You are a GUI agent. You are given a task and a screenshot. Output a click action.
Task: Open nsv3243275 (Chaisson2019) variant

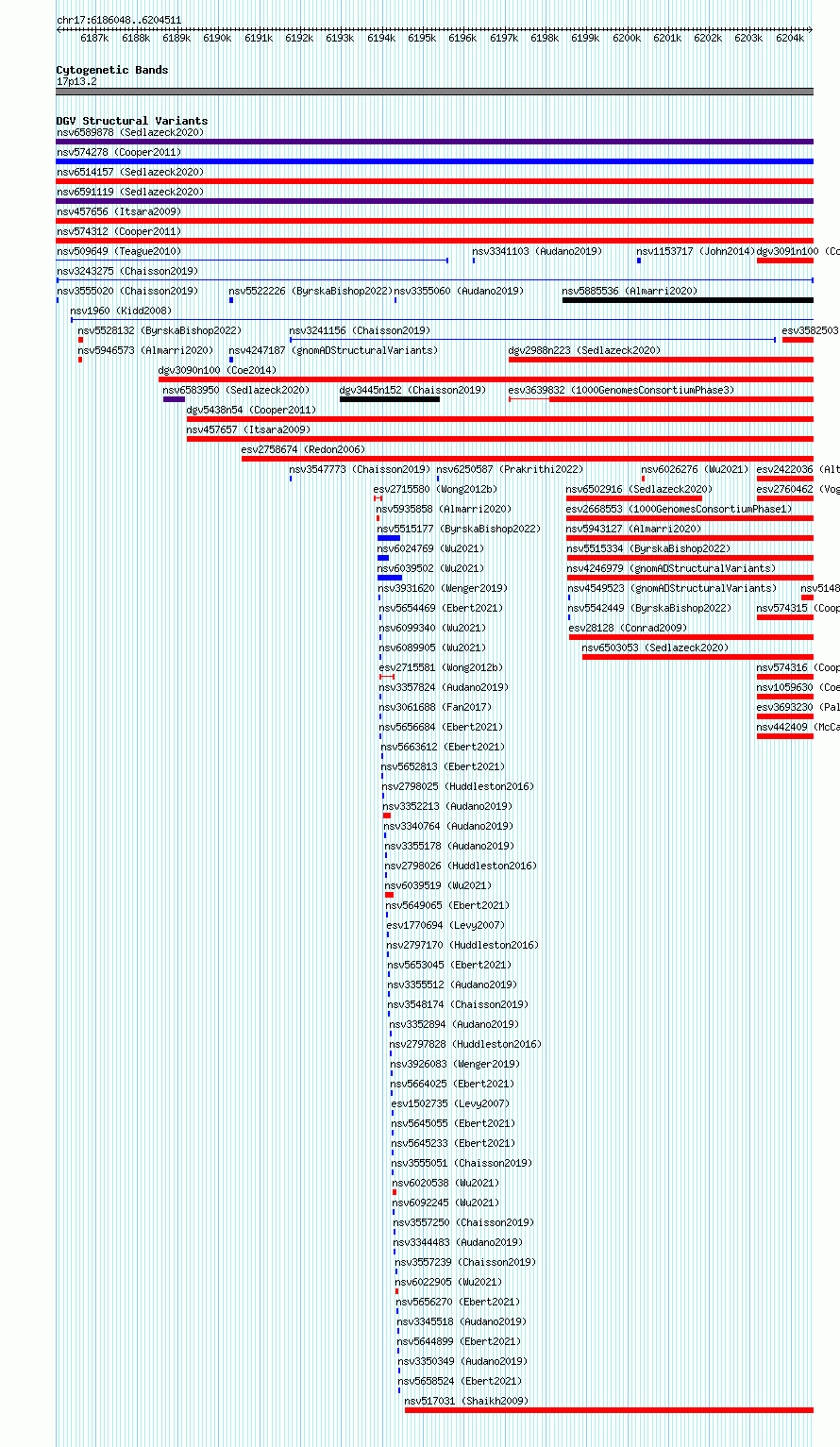(x=127, y=272)
